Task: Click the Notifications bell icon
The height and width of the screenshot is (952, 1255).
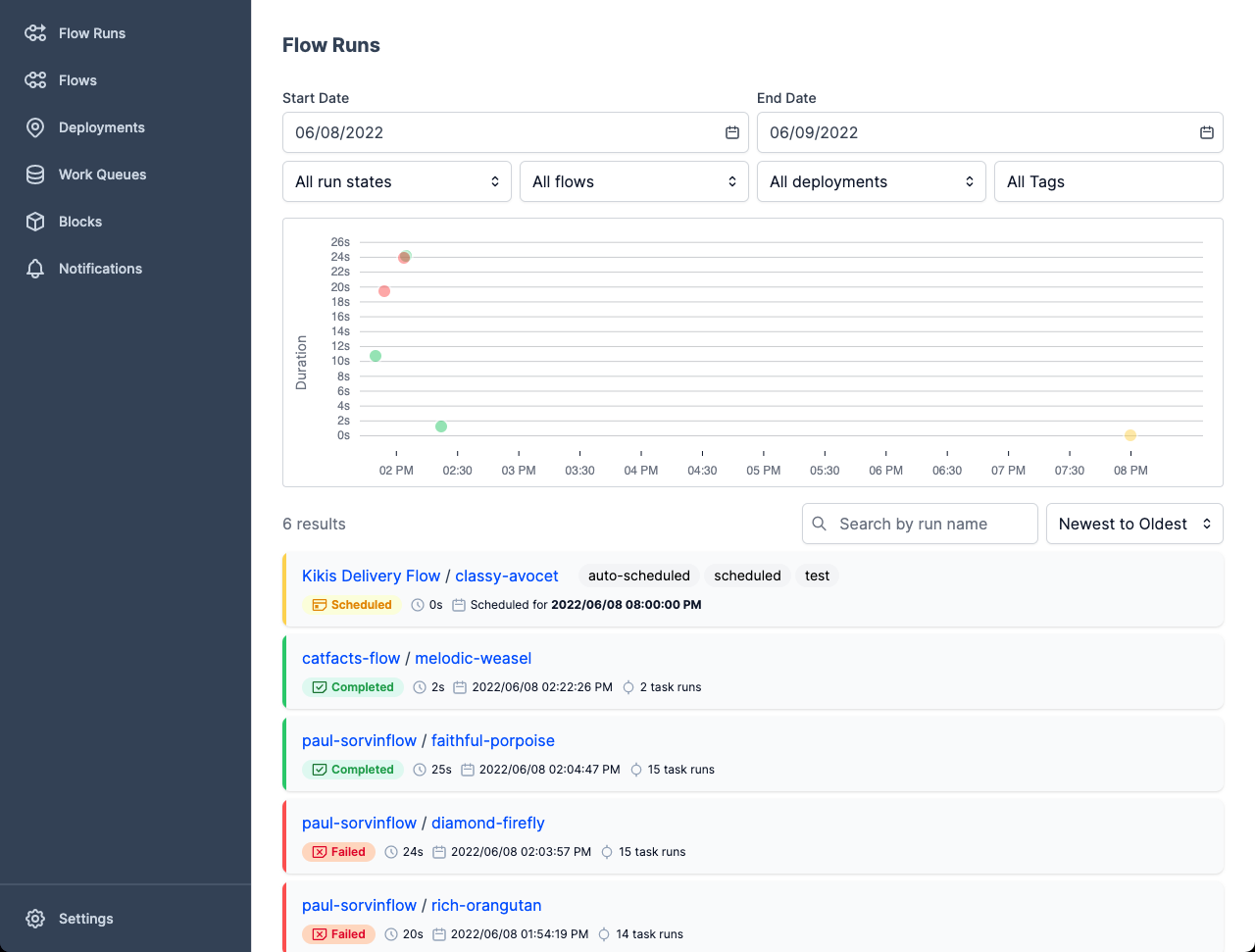Action: click(35, 269)
